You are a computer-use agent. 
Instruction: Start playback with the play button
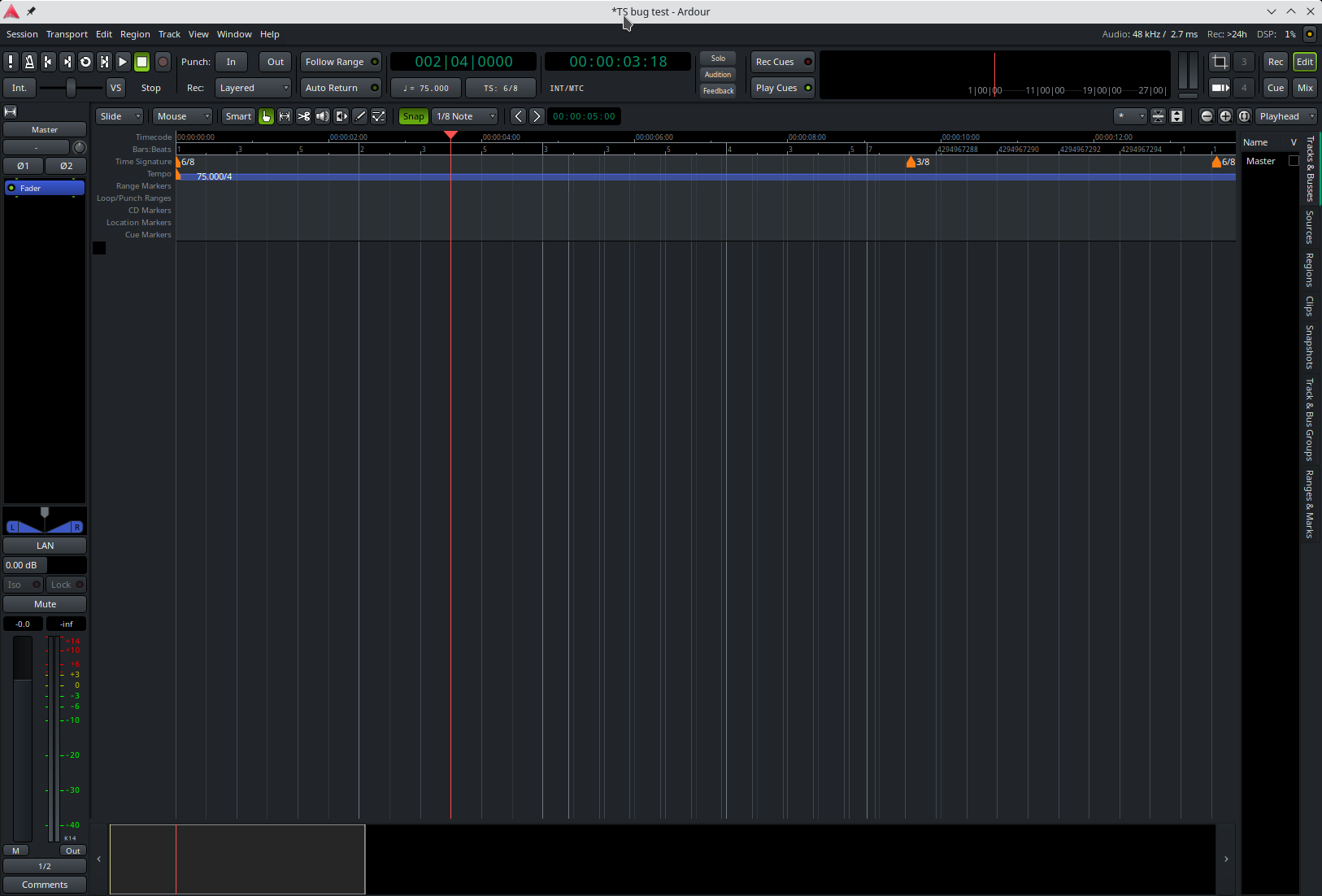pyautogui.click(x=123, y=62)
